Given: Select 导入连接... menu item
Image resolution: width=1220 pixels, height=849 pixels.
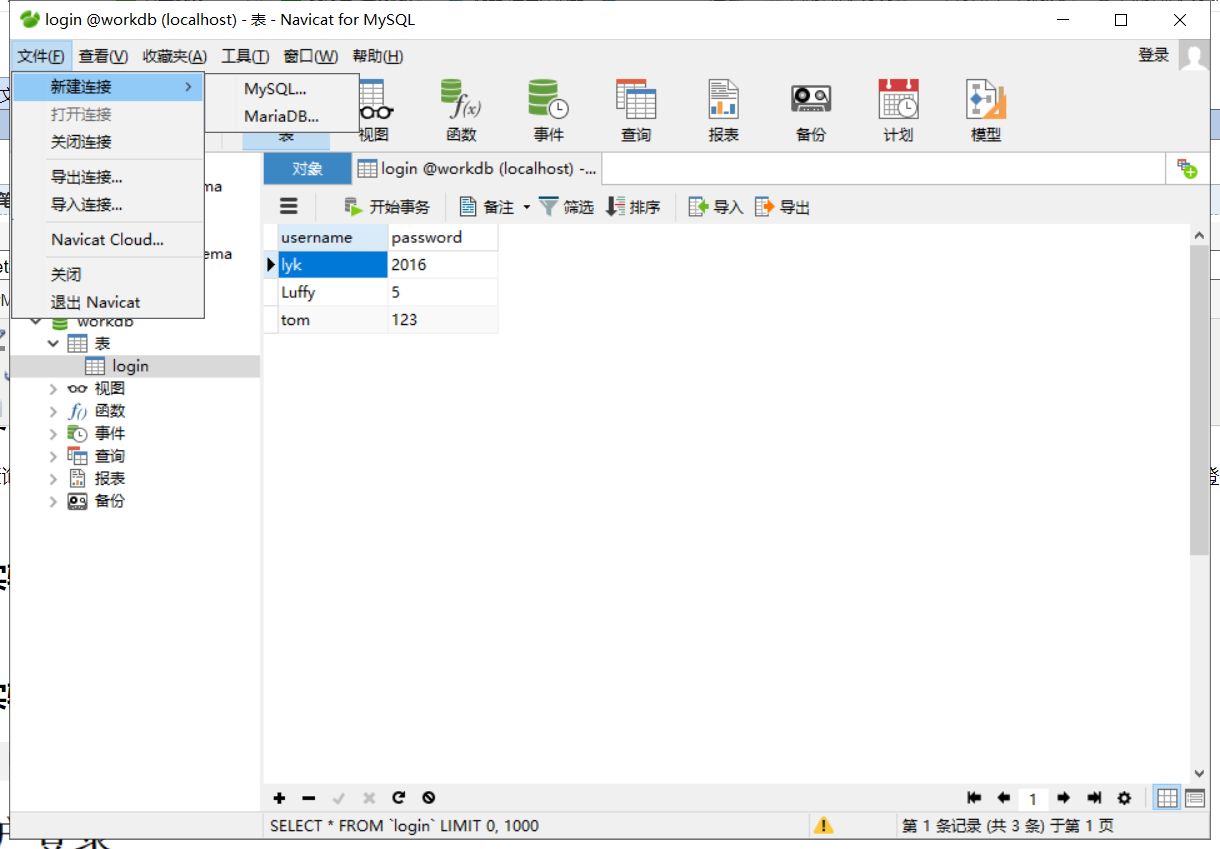Looking at the screenshot, I should pyautogui.click(x=108, y=205).
